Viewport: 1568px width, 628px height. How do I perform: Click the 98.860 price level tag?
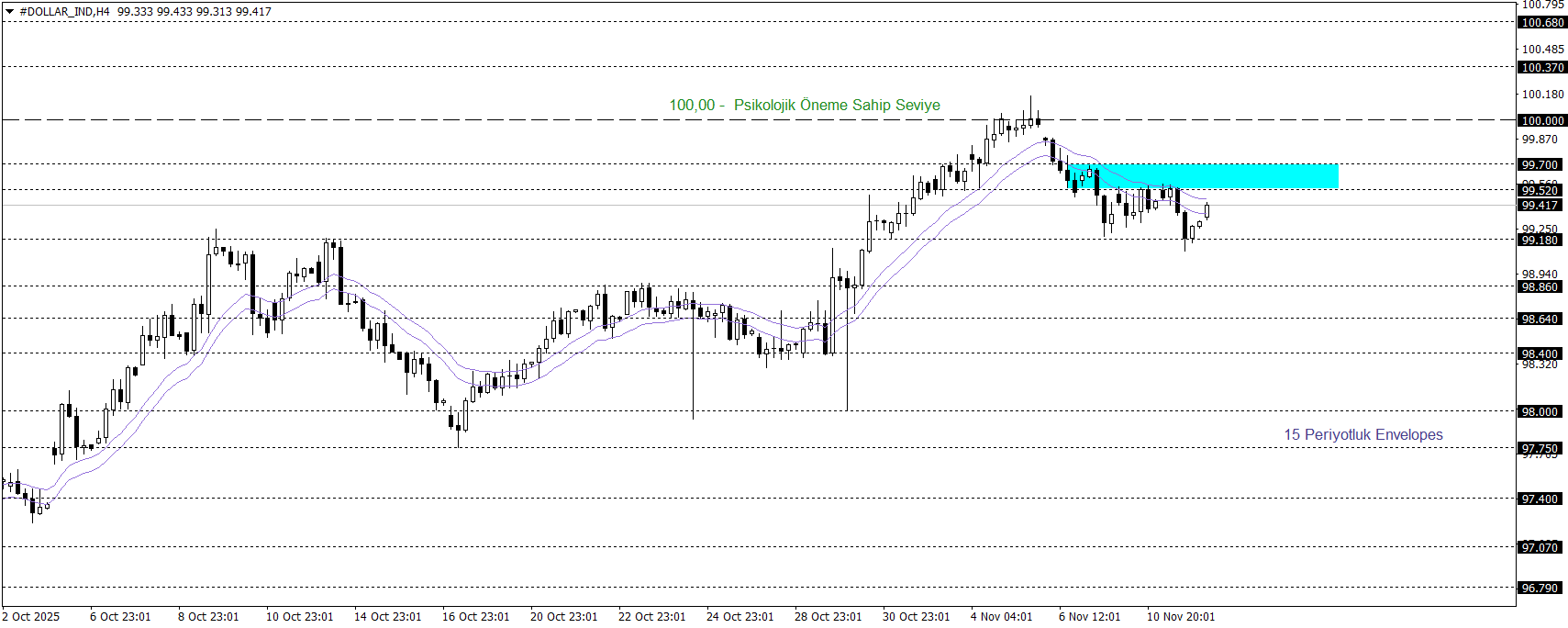[x=1540, y=286]
